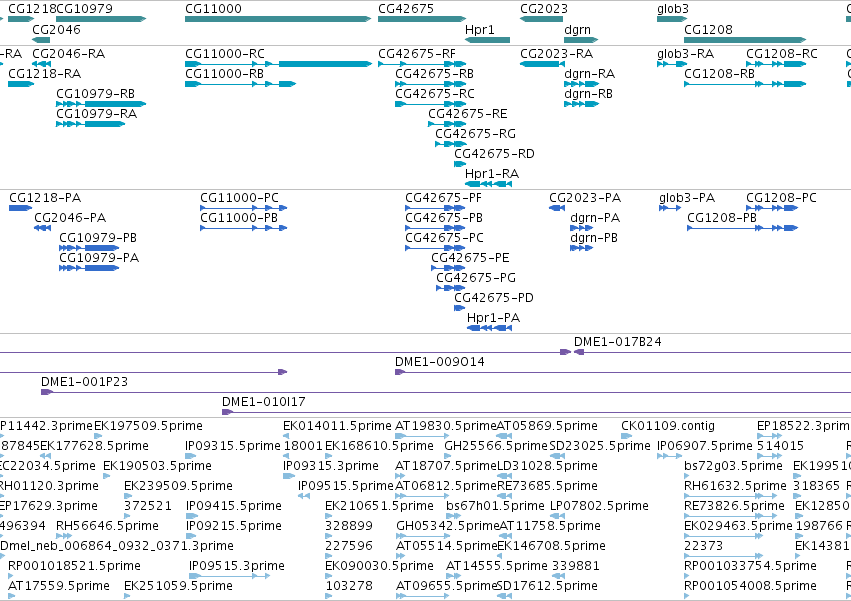
Task: Click the glob3 gene label
Action: [672, 9]
